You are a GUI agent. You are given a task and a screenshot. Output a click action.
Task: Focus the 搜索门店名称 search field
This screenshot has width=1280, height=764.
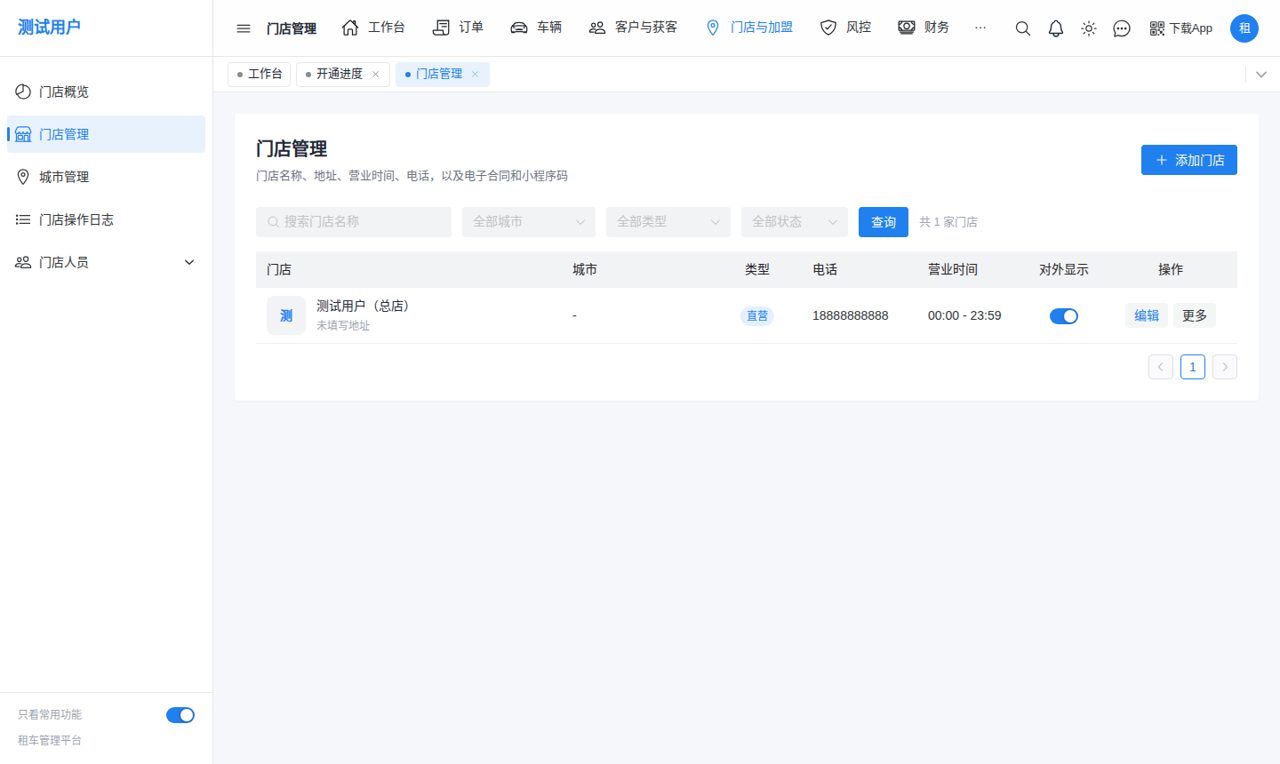[x=354, y=222]
